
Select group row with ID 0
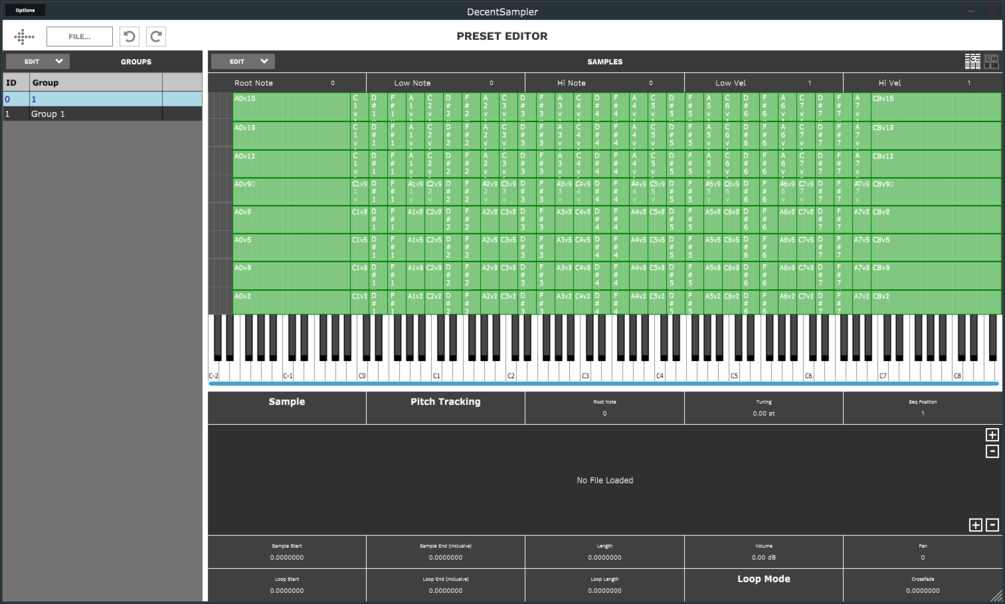103,99
